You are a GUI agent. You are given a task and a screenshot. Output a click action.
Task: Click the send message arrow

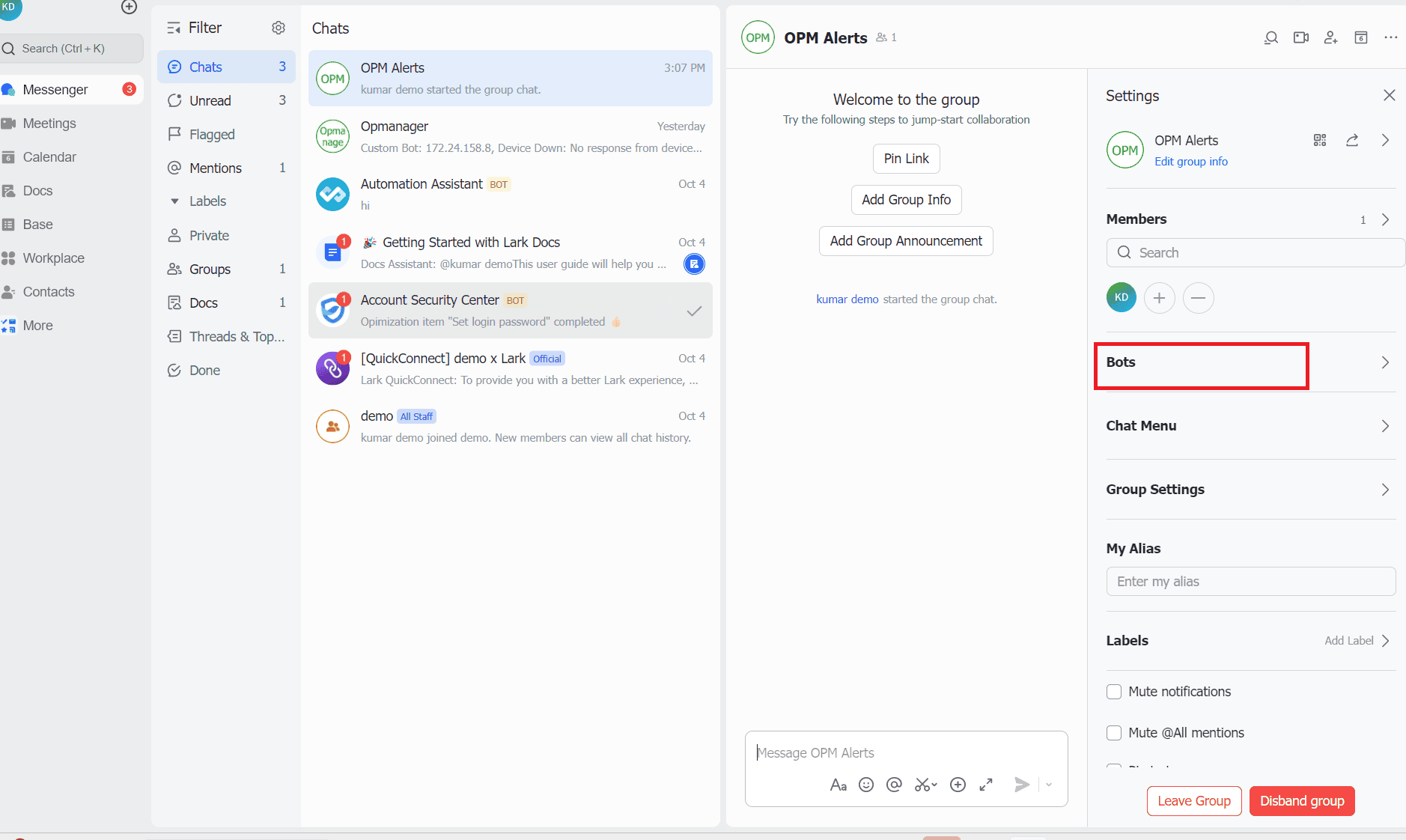coord(1022,785)
